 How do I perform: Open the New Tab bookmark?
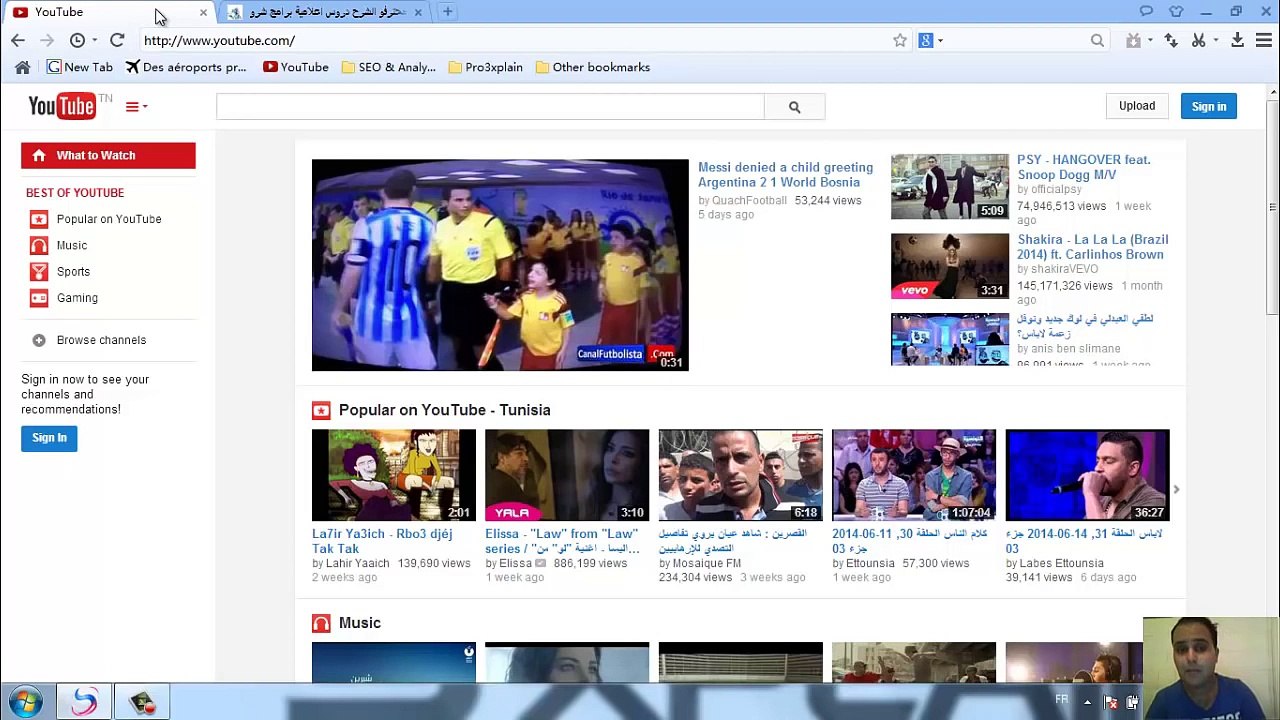click(x=80, y=67)
